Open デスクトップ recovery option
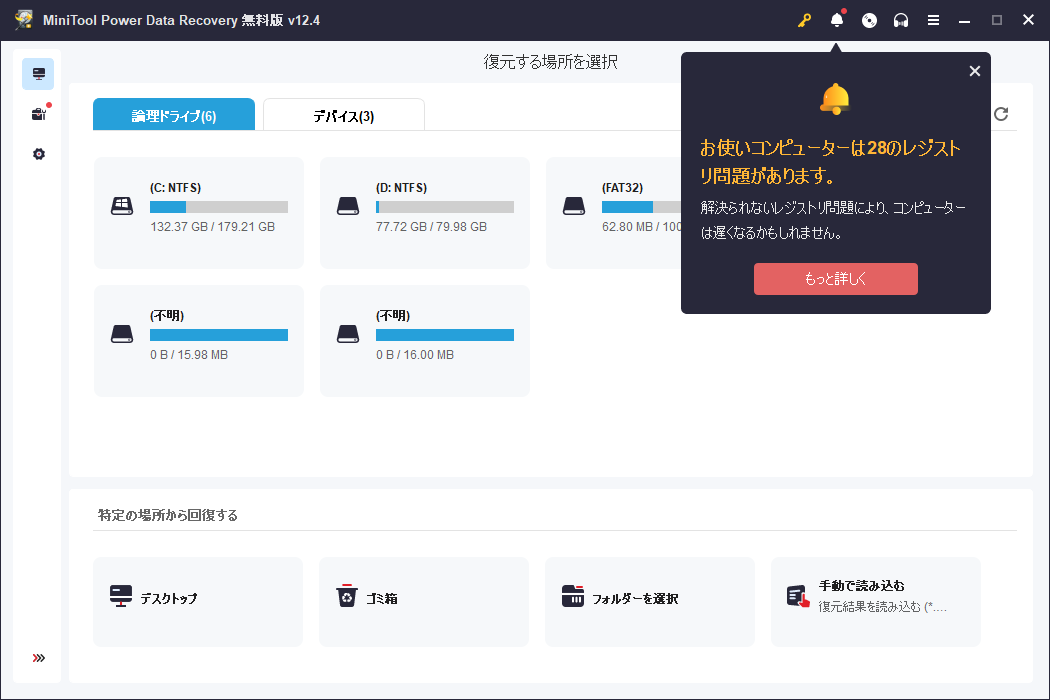The height and width of the screenshot is (700, 1050). pyautogui.click(x=197, y=601)
